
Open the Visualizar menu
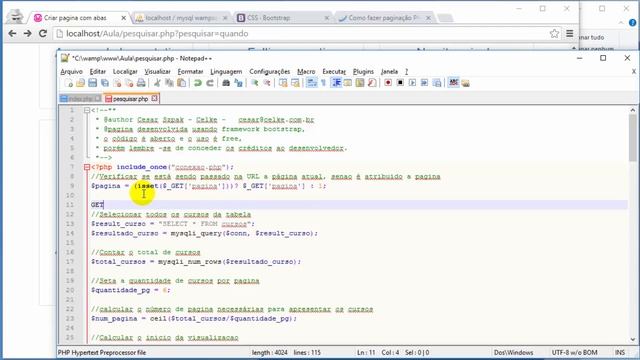pyautogui.click(x=157, y=71)
